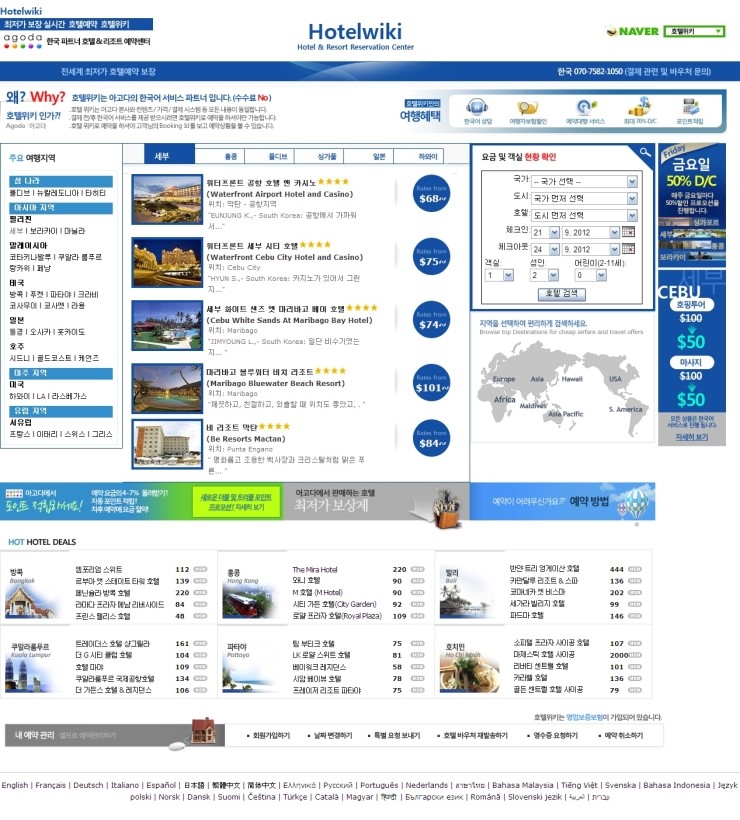
Task: Click the magnifier search icon
Action: coord(645,152)
